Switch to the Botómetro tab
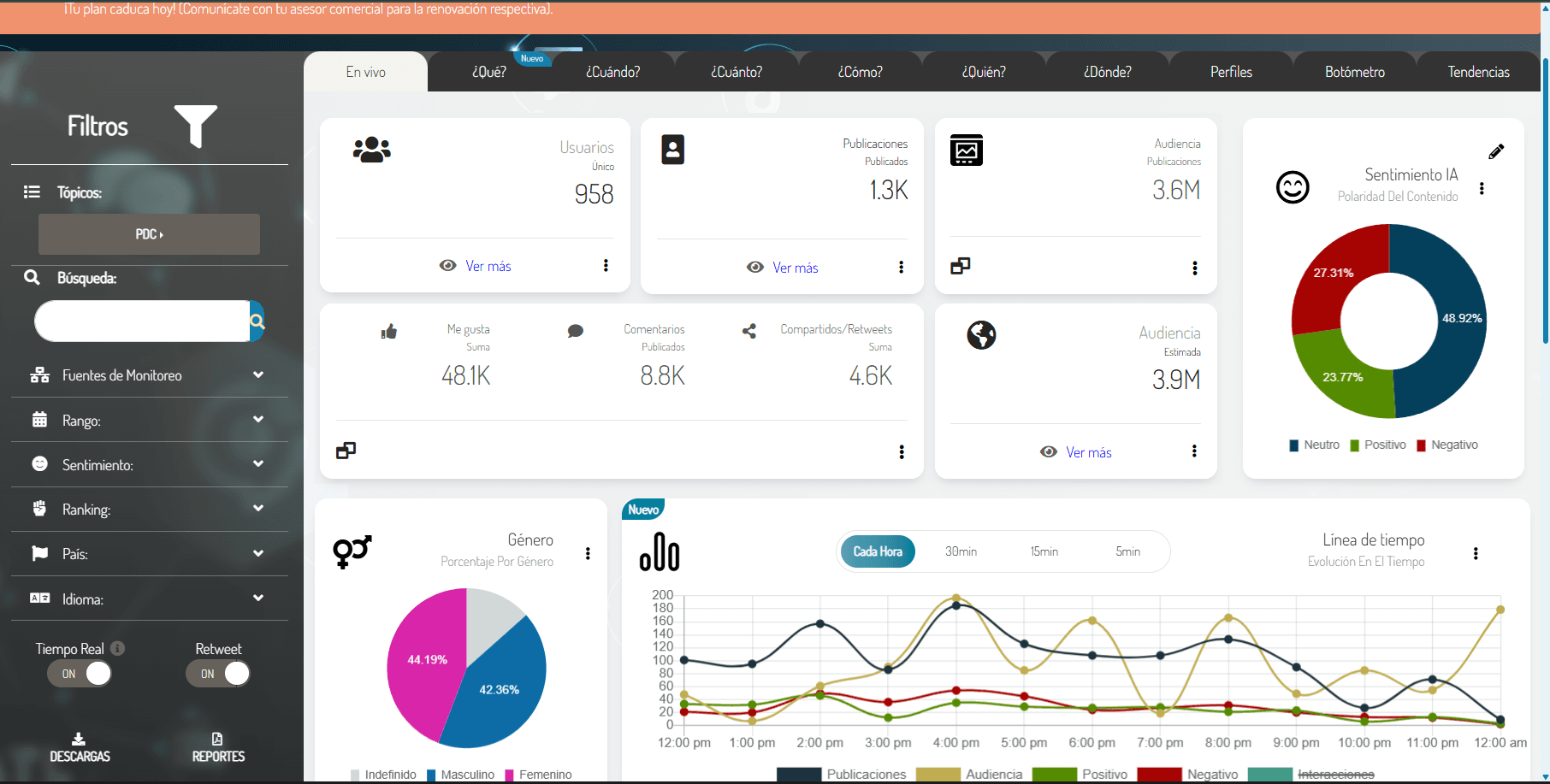This screenshot has width=1550, height=784. coord(1354,71)
